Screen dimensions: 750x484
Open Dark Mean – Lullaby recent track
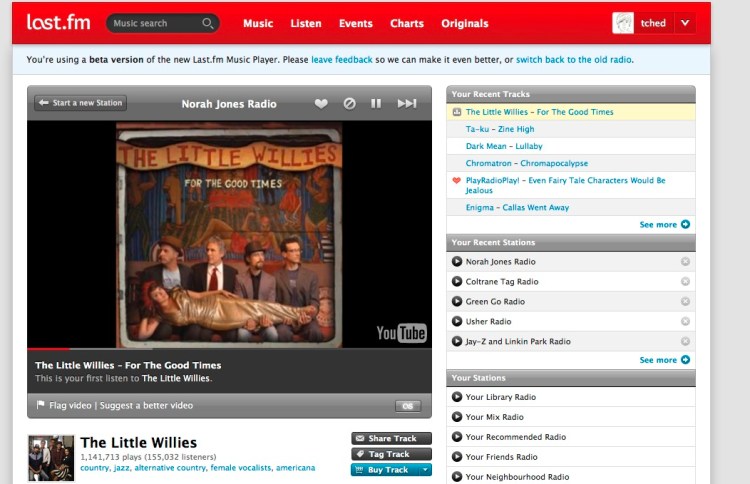tap(504, 146)
